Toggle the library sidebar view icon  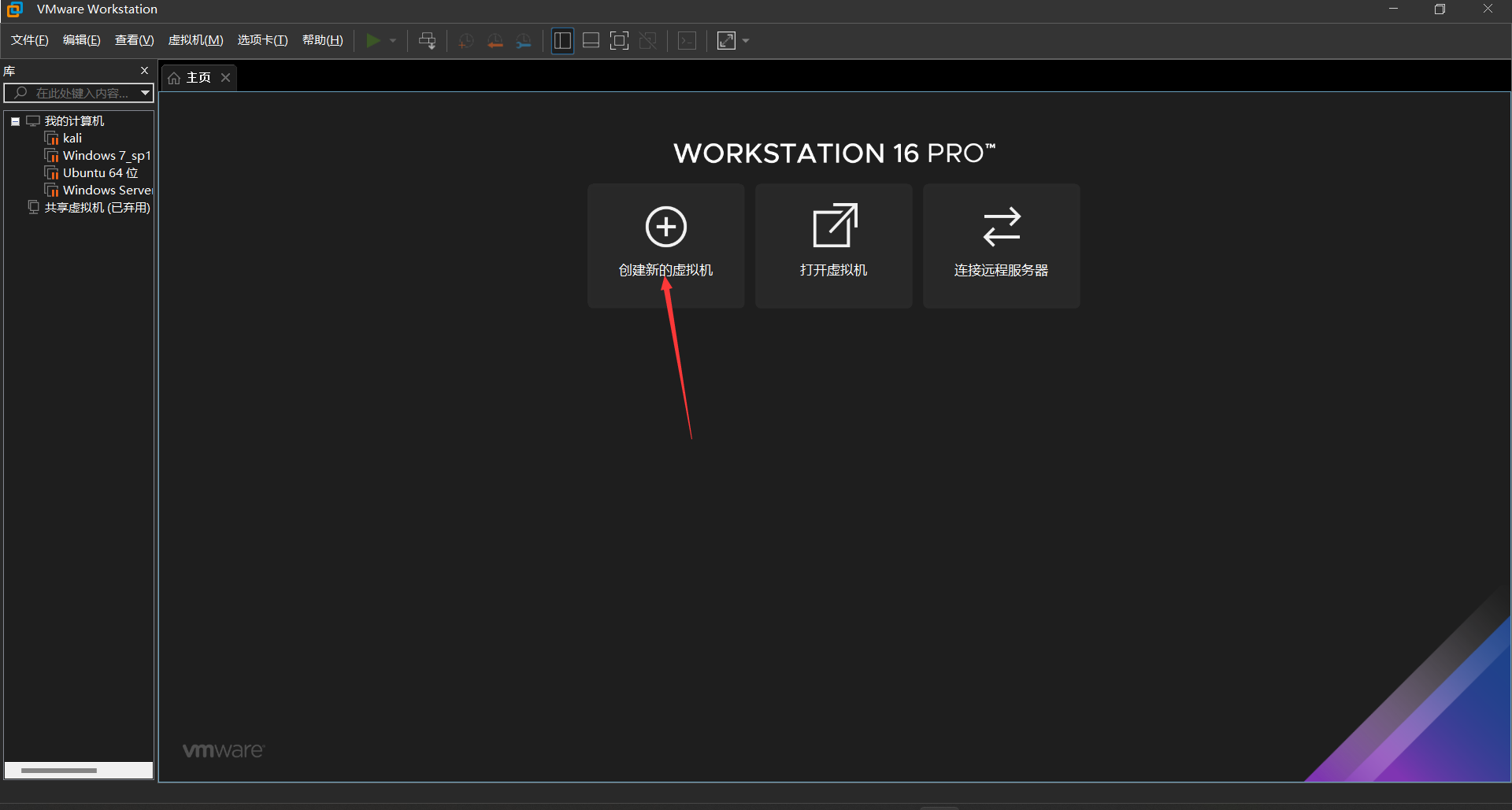(x=562, y=41)
